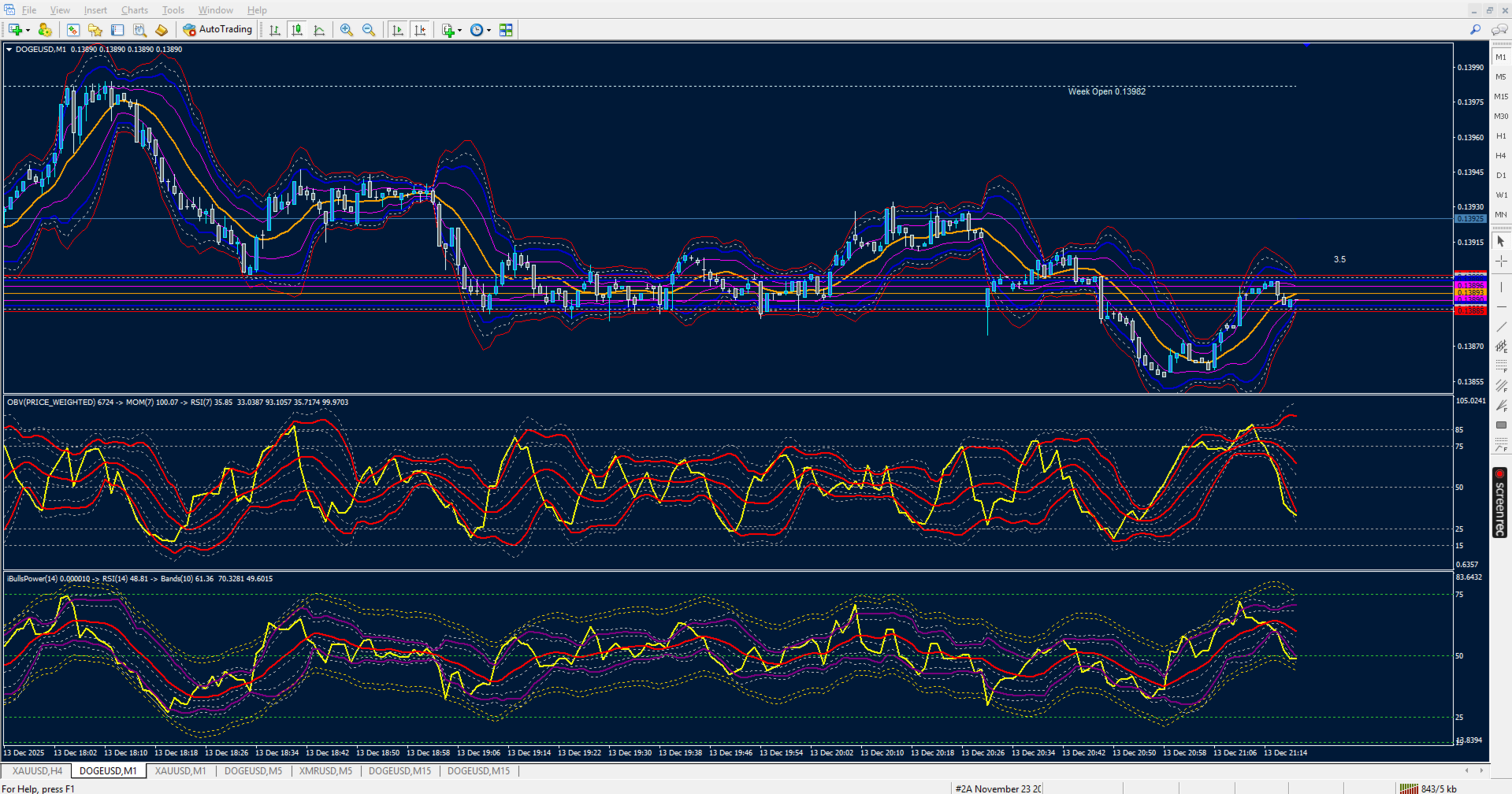1512x794 pixels.
Task: Select the M15 timeframe button
Action: click(x=1501, y=97)
